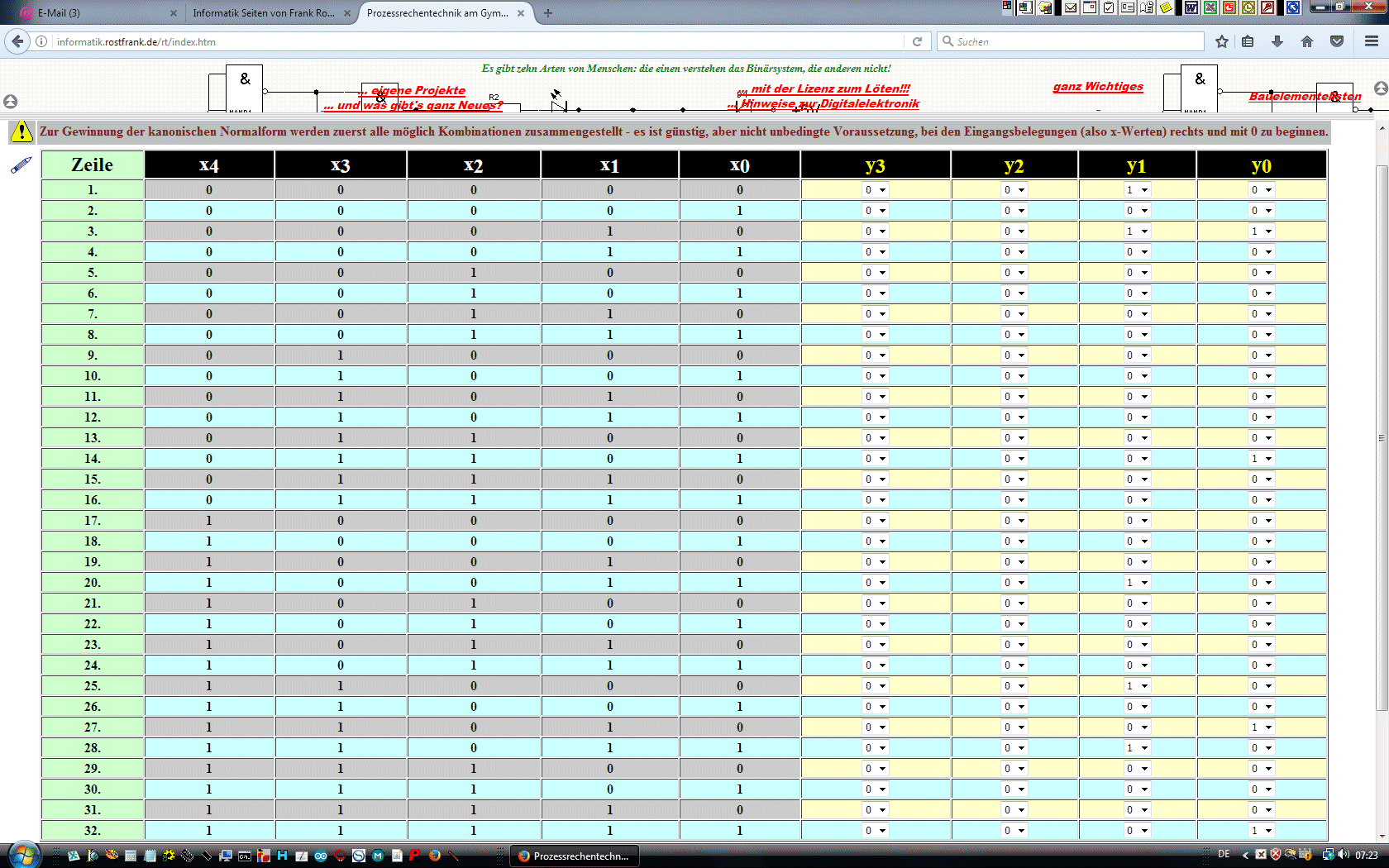This screenshot has height=868, width=1389.
Task: Open the downloads arrow in toolbar
Action: click(x=1277, y=41)
